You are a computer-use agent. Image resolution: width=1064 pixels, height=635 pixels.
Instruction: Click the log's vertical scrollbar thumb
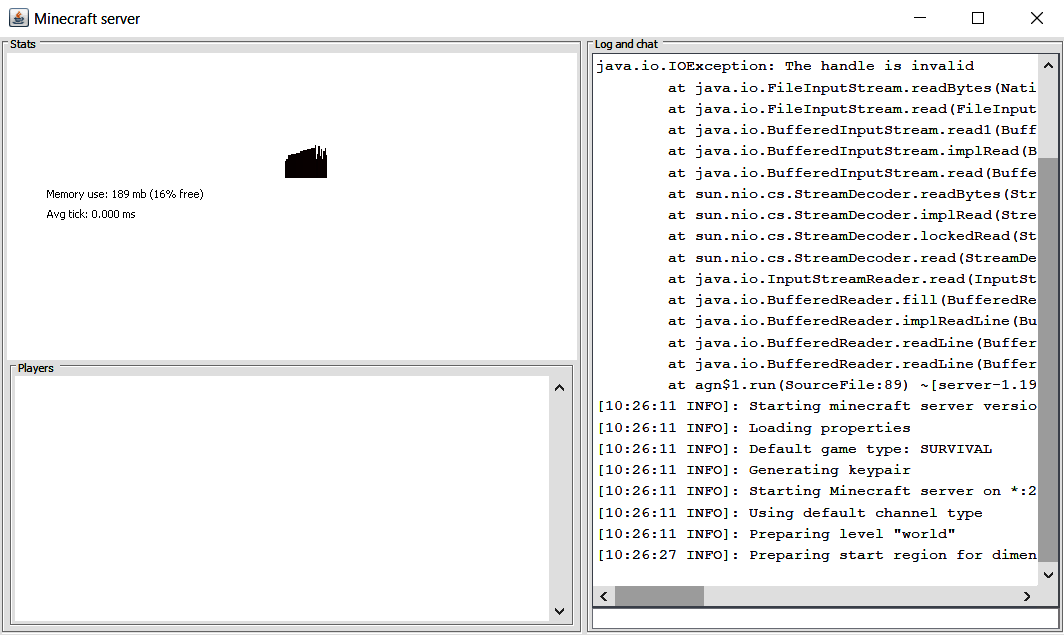(x=1047, y=370)
